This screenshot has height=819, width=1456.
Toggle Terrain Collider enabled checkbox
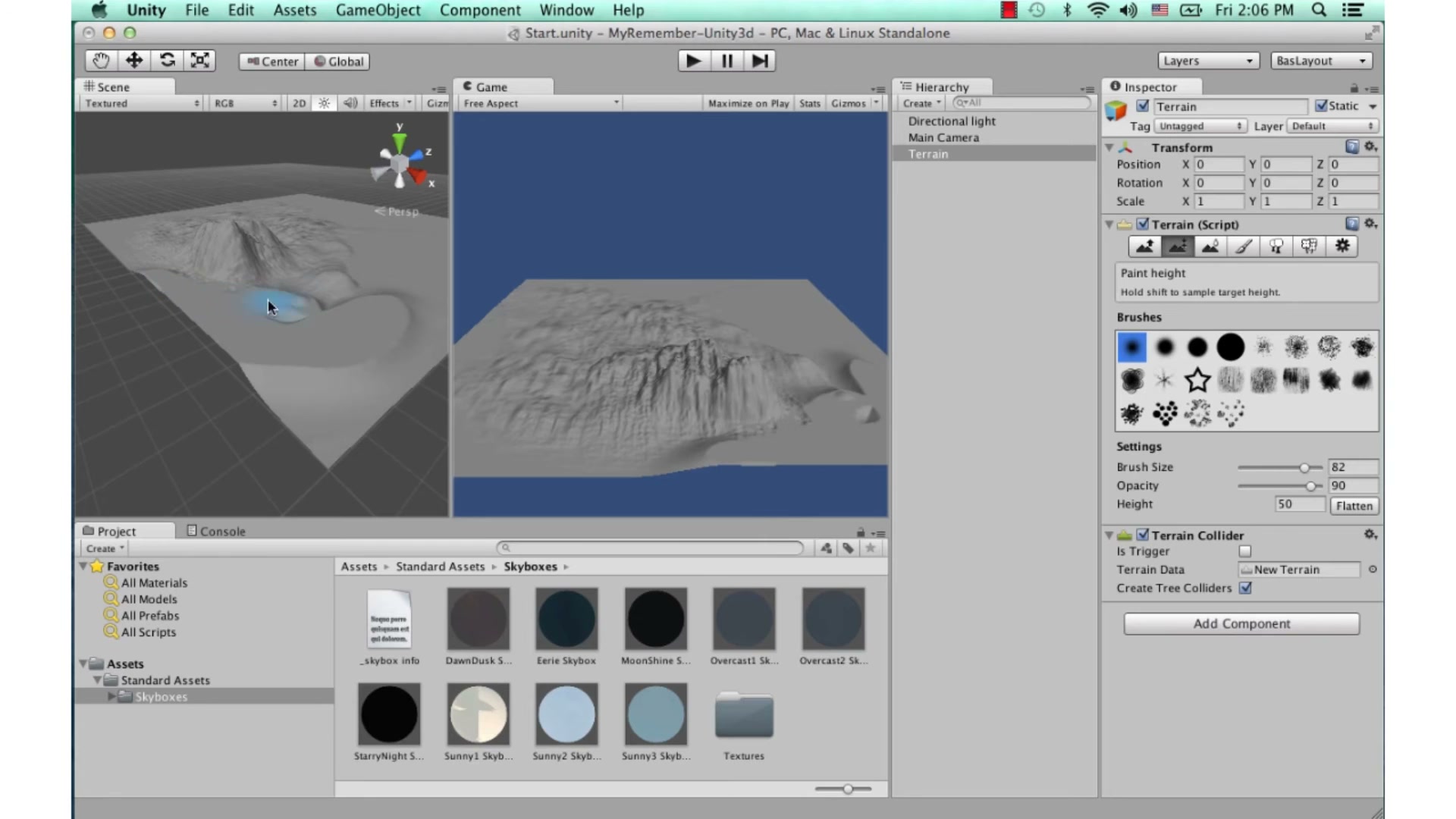1143,535
